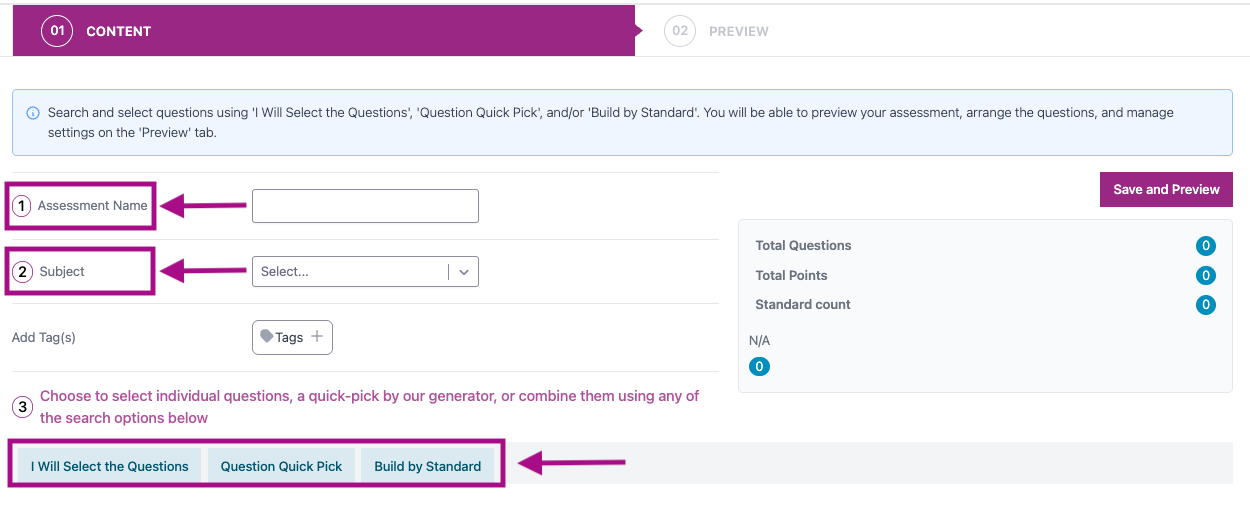Viewport: 1250px width, 518px height.
Task: Open the Content step tab
Action: (x=118, y=31)
